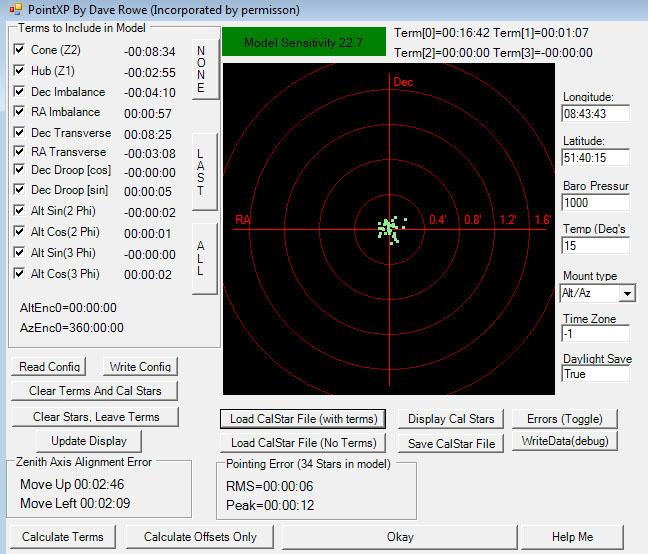Image resolution: width=648 pixels, height=554 pixels.
Task: Click the Temp degrees field
Action: (596, 245)
